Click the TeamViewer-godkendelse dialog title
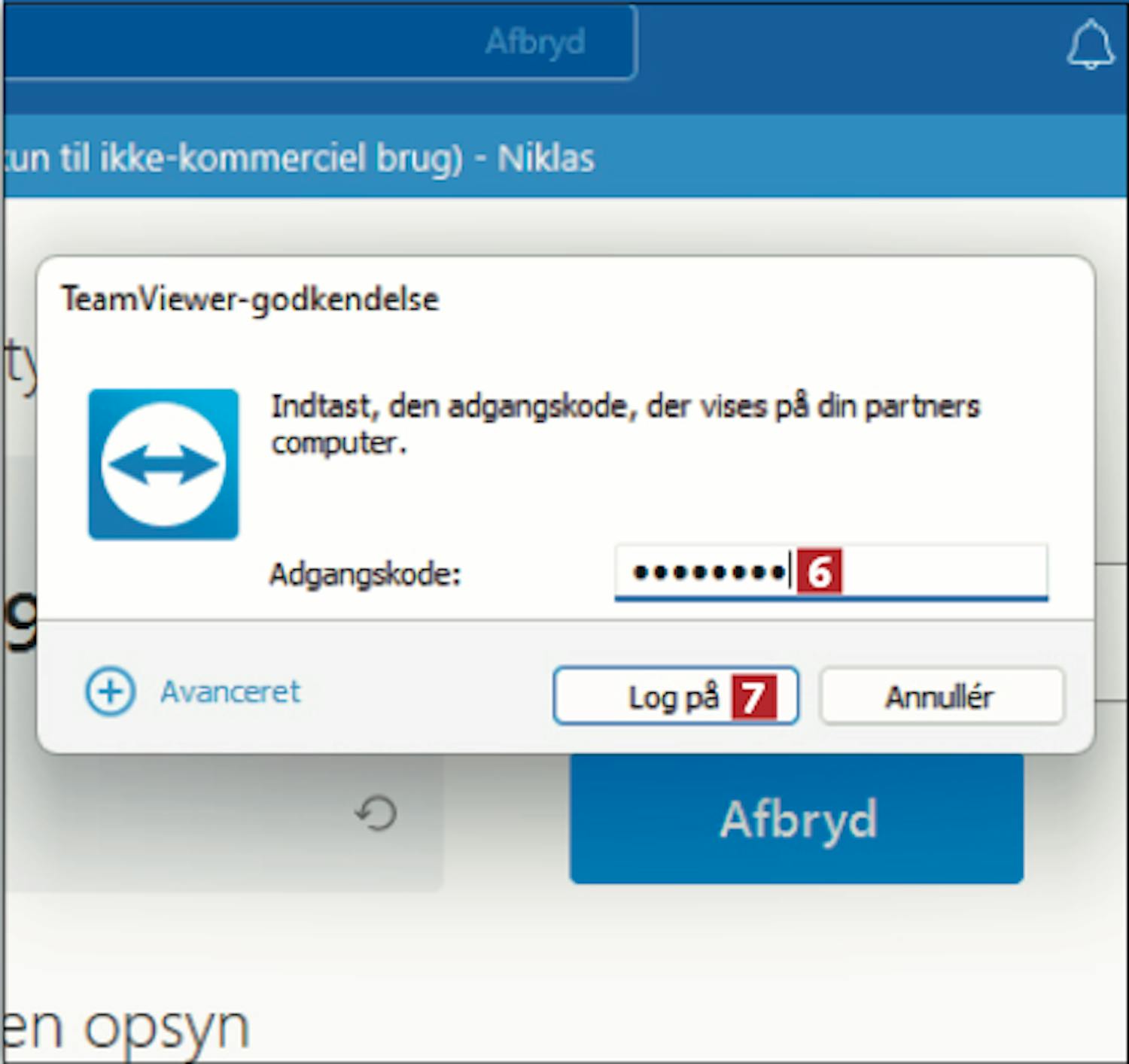Screen dimensions: 1129x1064 pos(250,299)
